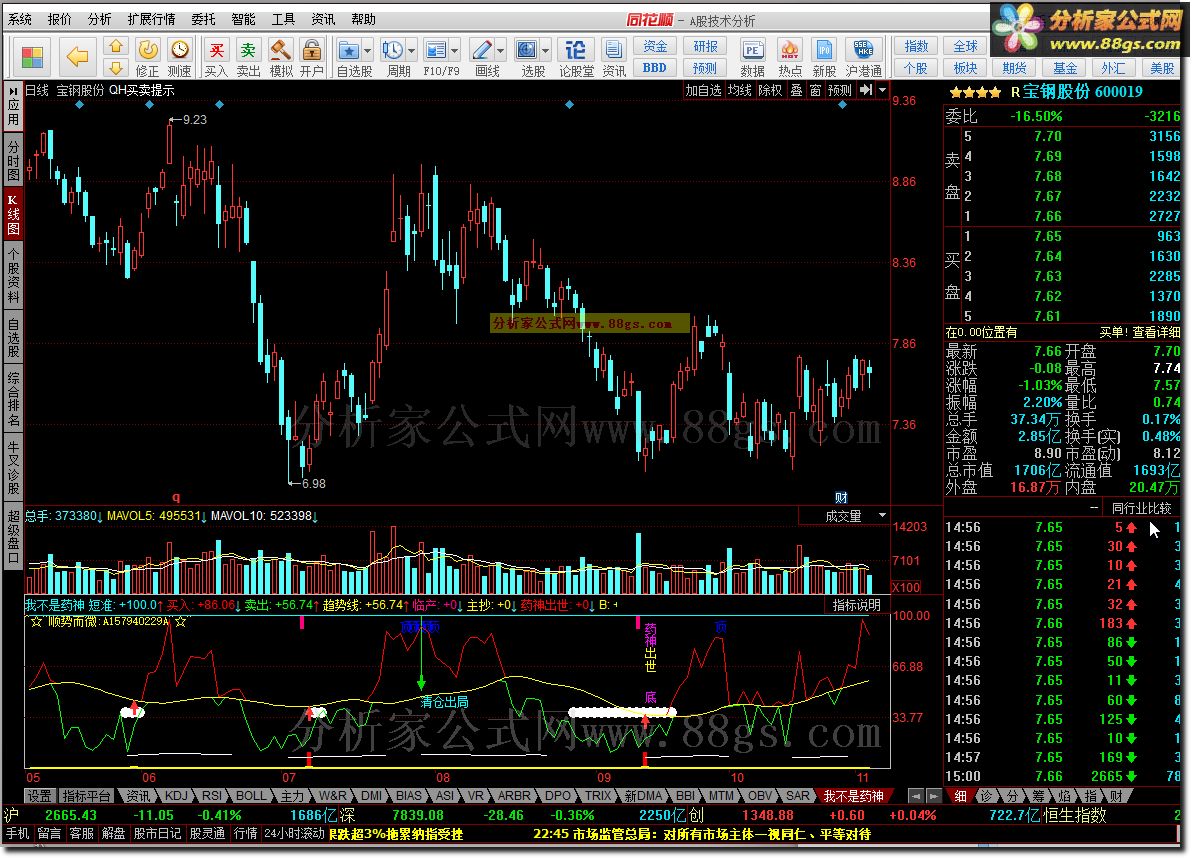Open the 数据 PE data icon
Image resolution: width=1192 pixels, height=858 pixels.
(752, 58)
